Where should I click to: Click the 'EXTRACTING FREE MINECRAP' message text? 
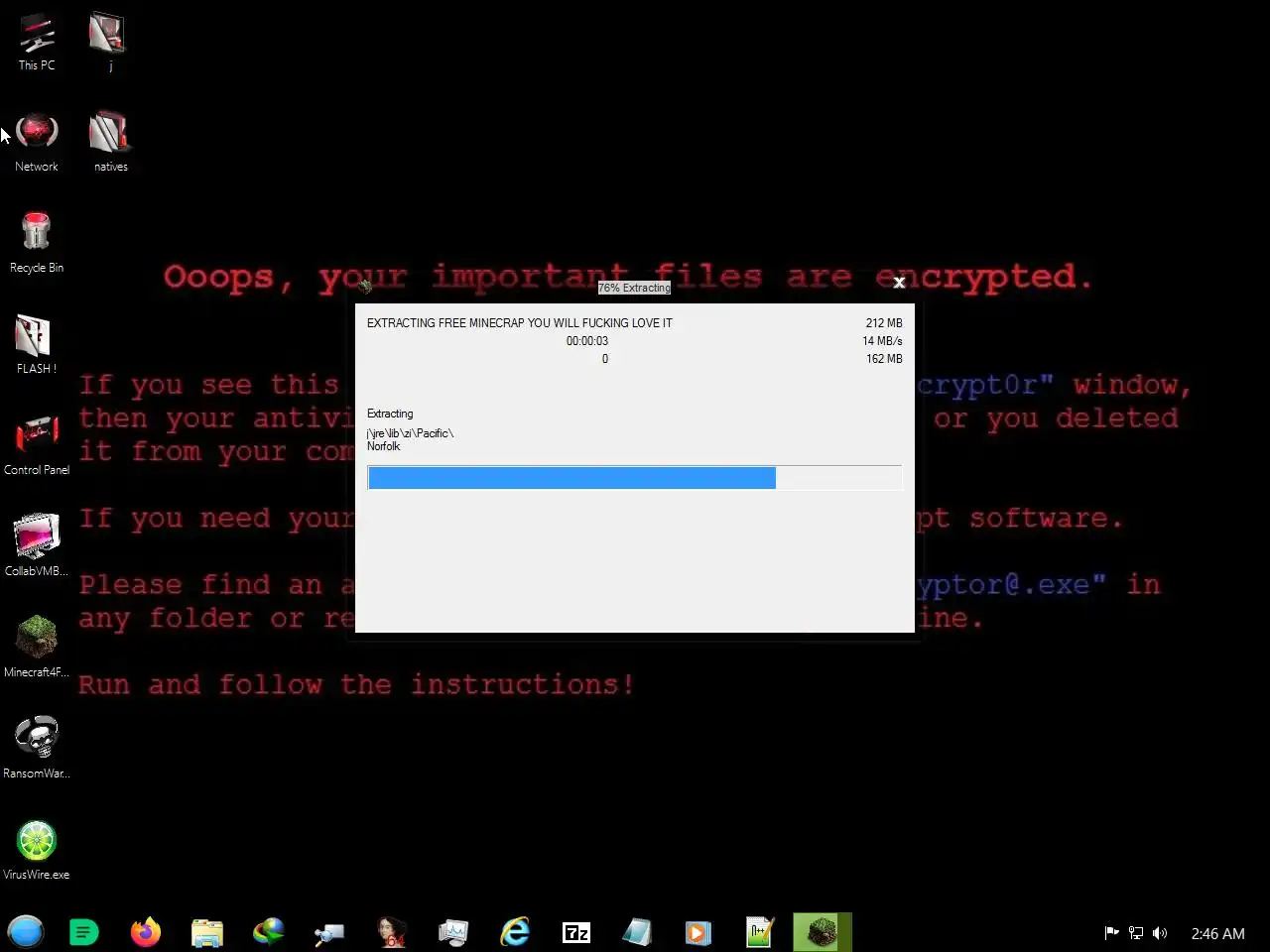tap(519, 323)
